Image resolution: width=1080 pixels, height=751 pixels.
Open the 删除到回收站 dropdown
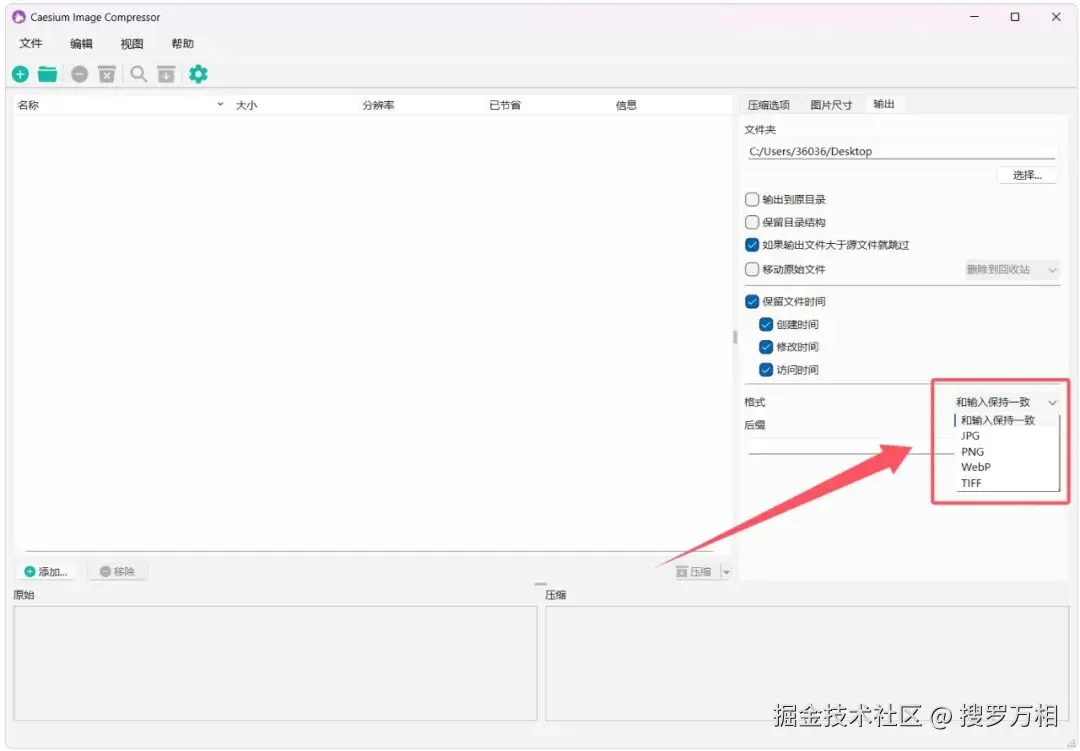(1013, 269)
